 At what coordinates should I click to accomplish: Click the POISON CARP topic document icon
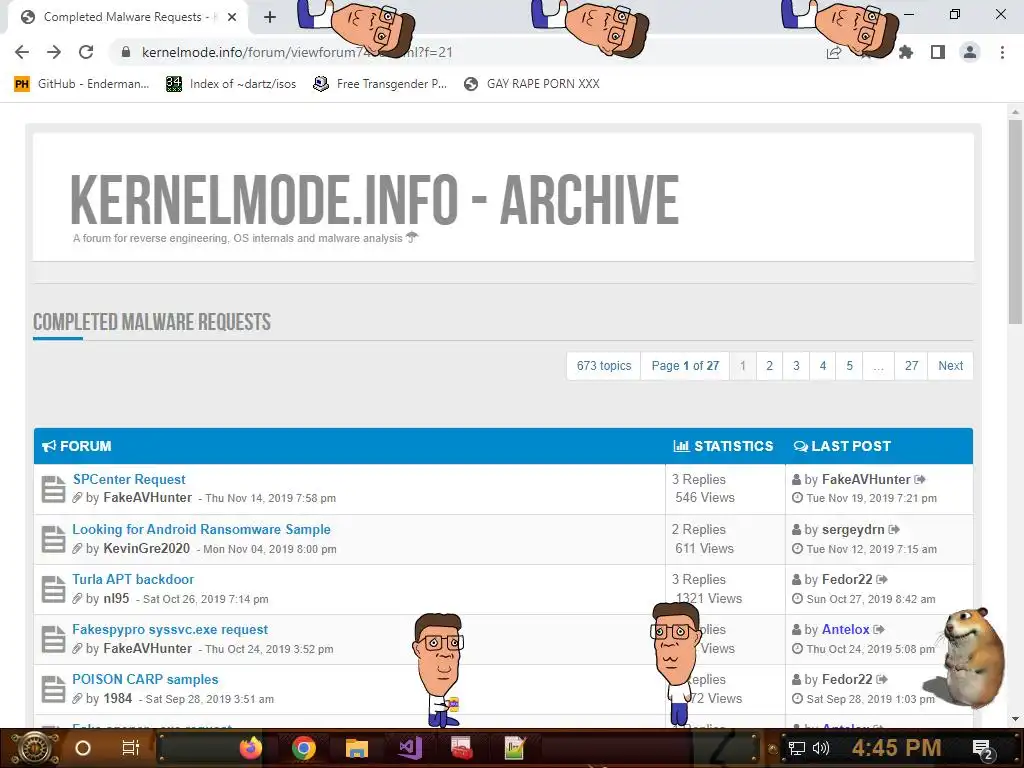pos(54,690)
